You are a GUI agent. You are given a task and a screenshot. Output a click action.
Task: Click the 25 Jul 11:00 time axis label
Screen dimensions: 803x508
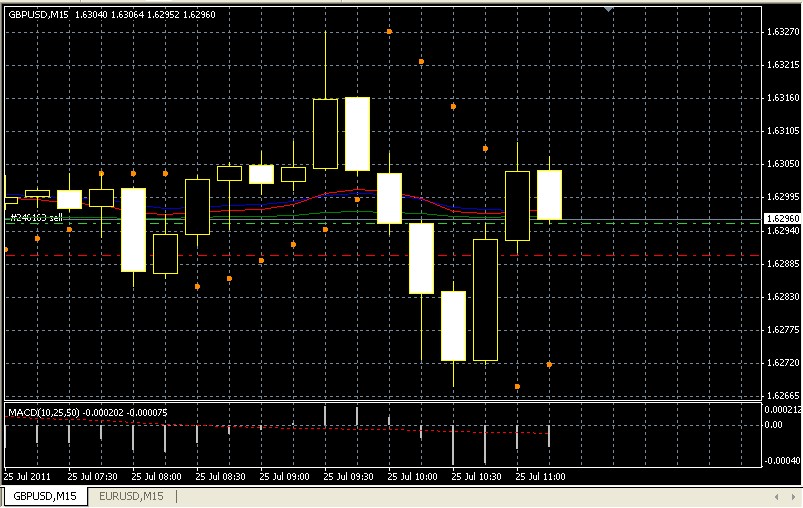[541, 477]
